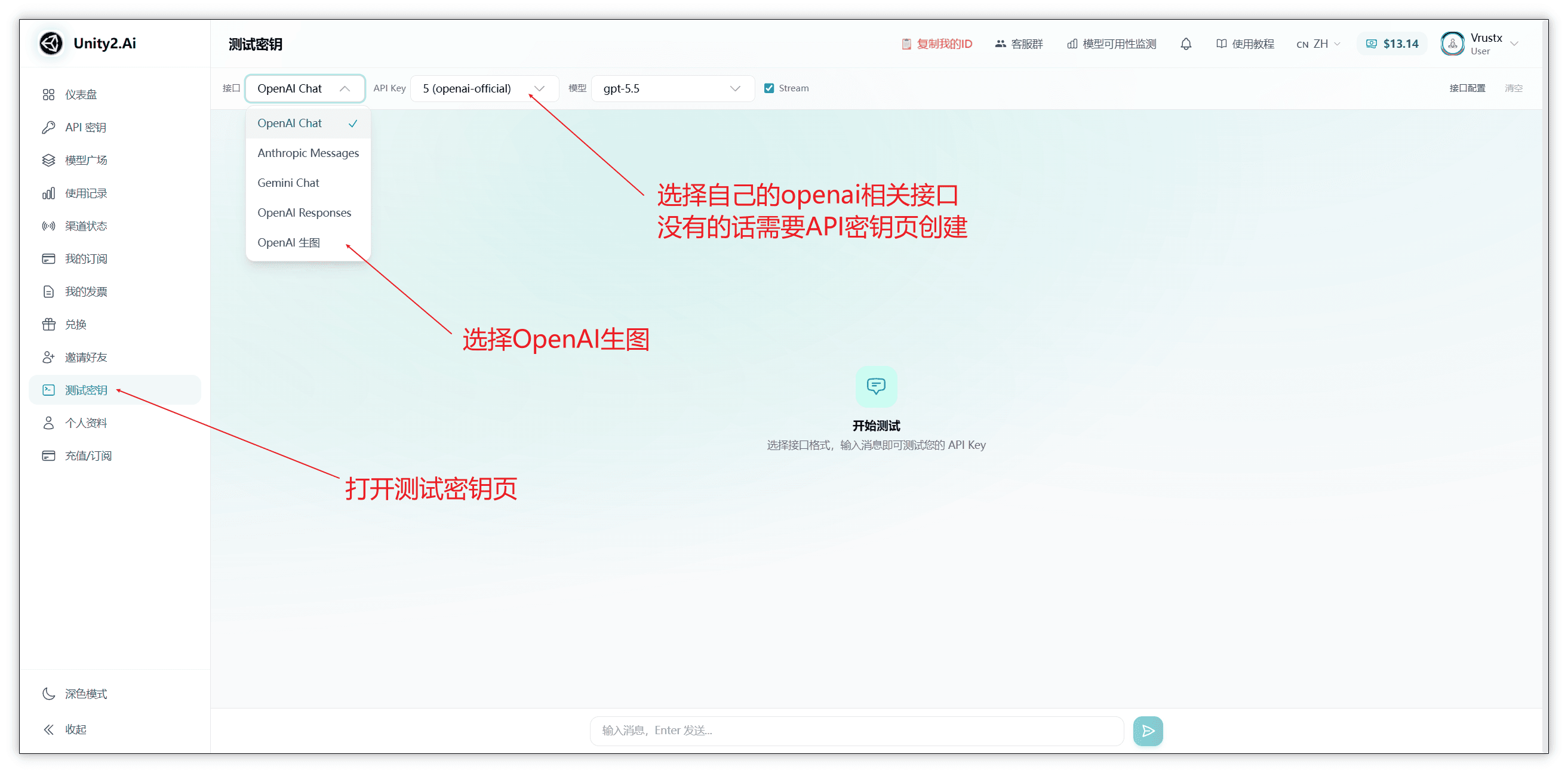Click the Unity2.Ai logo icon

tap(51, 43)
